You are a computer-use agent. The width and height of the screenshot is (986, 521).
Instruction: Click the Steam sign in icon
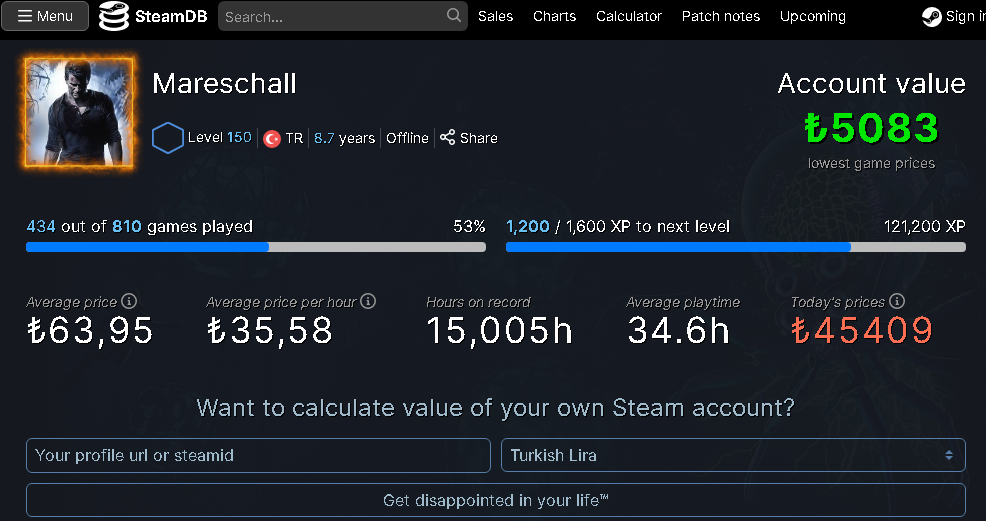[931, 16]
